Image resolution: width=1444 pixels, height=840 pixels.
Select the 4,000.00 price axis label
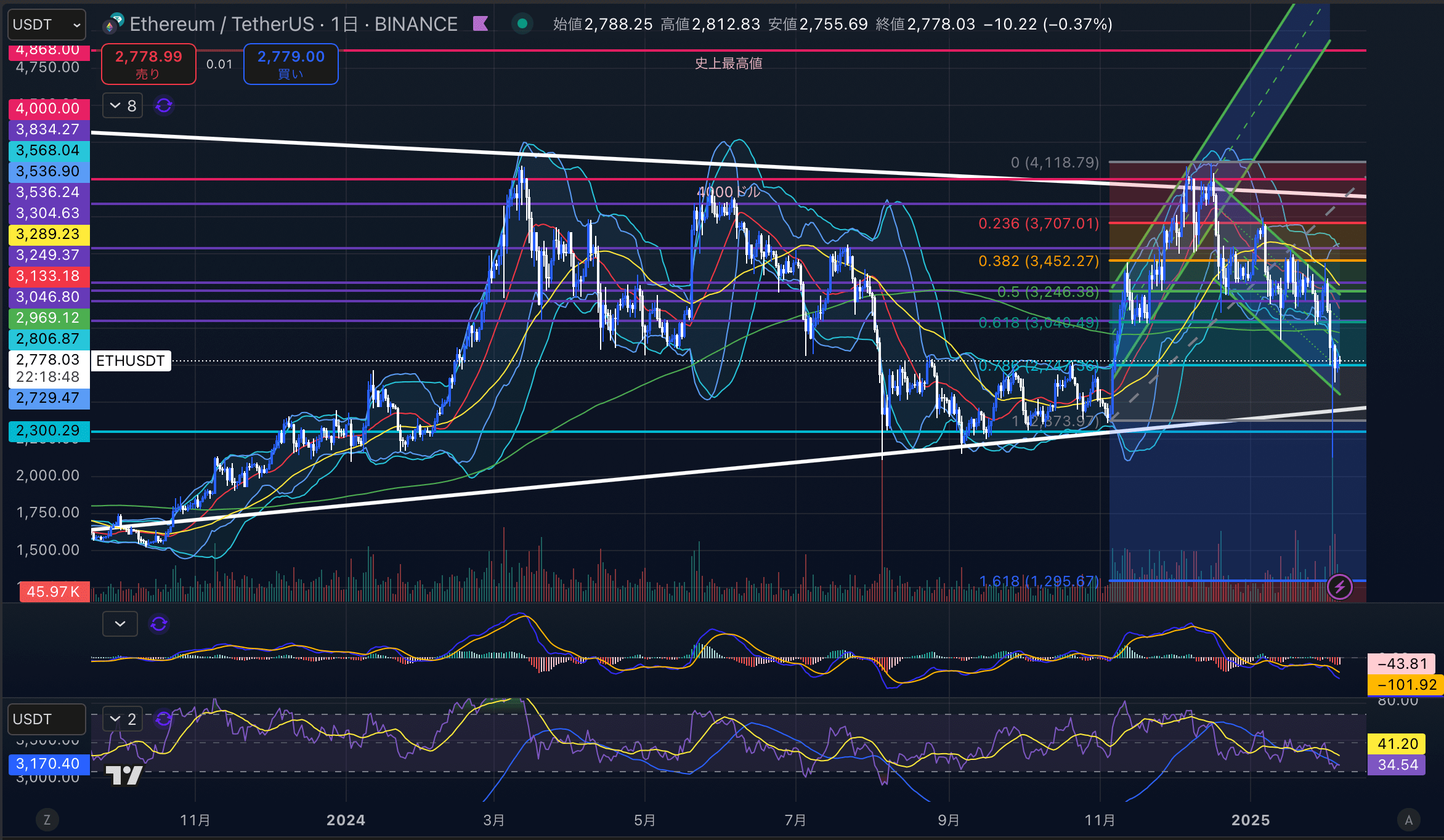48,108
